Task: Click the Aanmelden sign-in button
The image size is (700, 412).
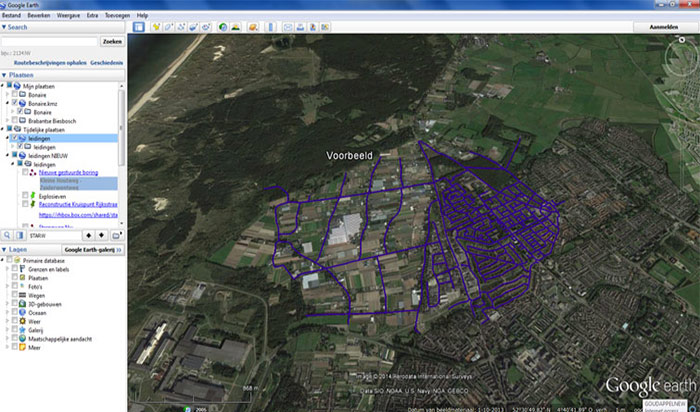Action: (664, 27)
